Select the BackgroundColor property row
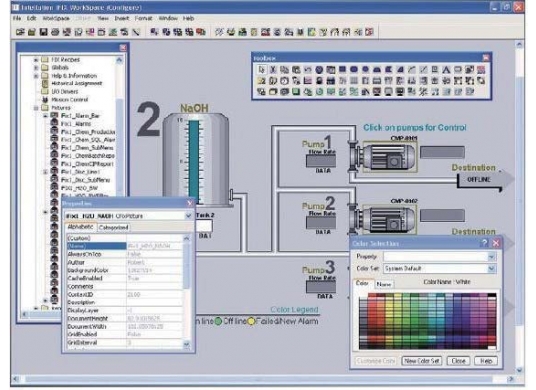Image resolution: width=536 pixels, height=390 pixels. 125,270
